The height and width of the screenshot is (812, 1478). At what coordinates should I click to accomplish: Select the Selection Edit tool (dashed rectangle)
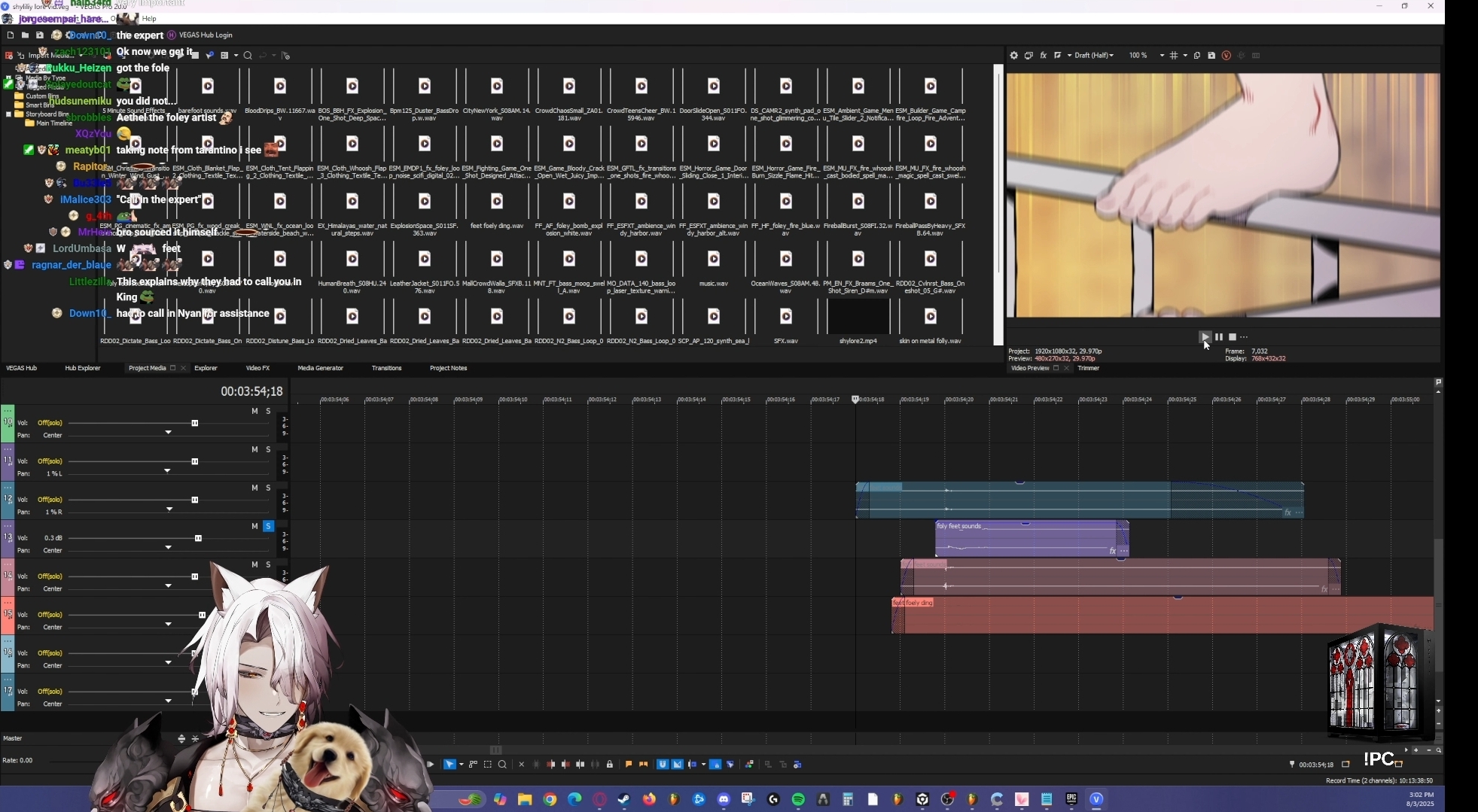[x=488, y=765]
